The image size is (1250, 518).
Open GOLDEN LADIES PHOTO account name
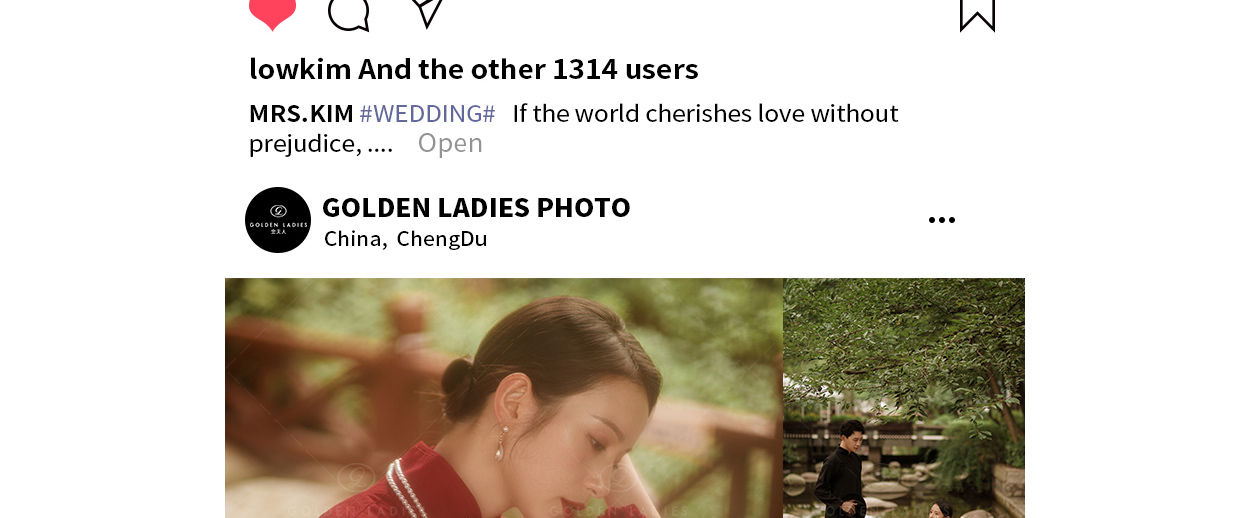476,207
